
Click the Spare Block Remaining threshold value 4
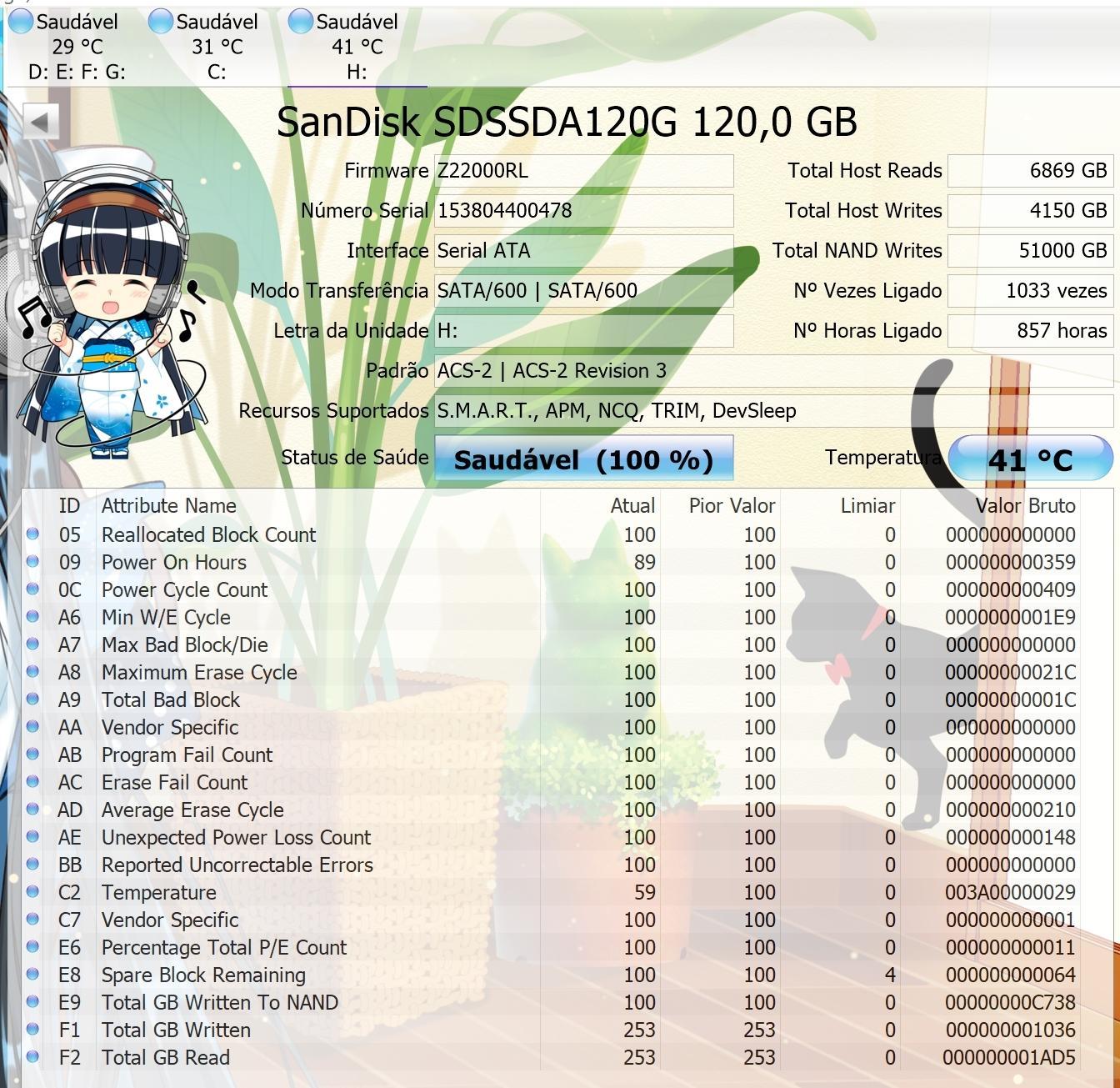[890, 975]
